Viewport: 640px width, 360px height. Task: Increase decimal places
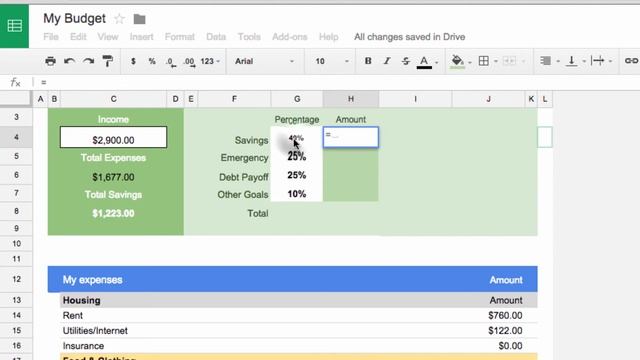[x=189, y=62]
